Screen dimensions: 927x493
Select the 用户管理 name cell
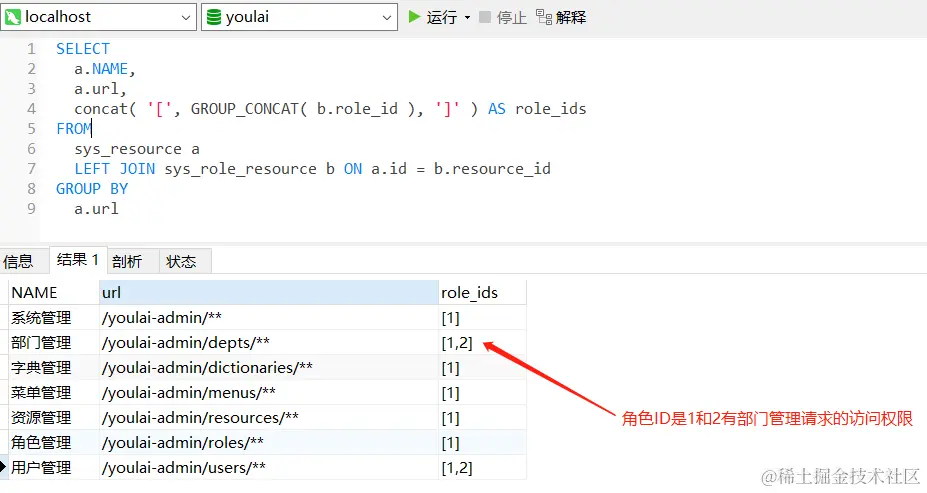54,468
